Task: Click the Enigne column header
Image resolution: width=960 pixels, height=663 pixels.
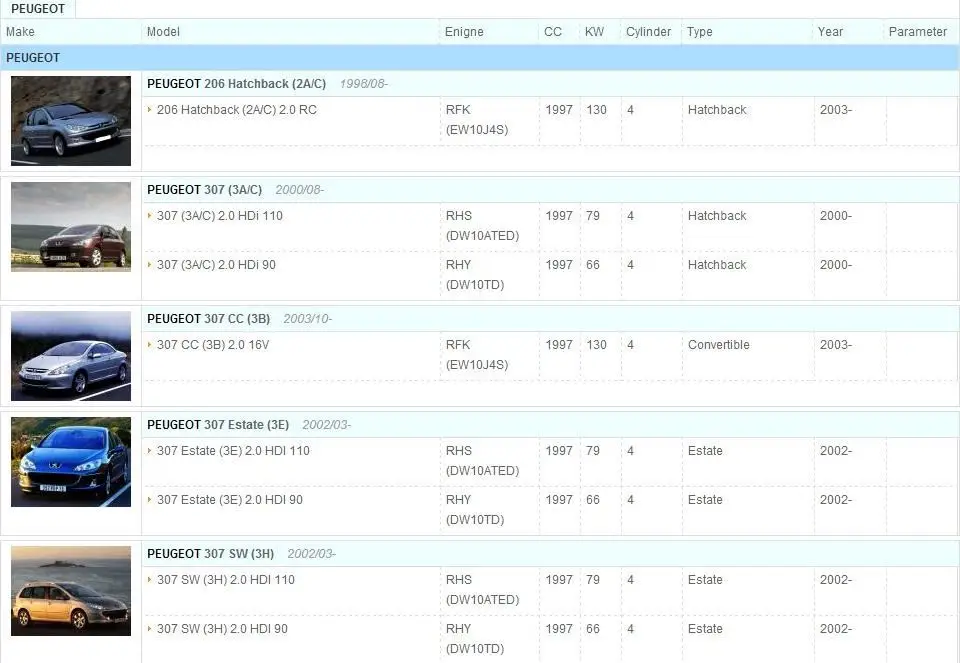Action: (464, 32)
